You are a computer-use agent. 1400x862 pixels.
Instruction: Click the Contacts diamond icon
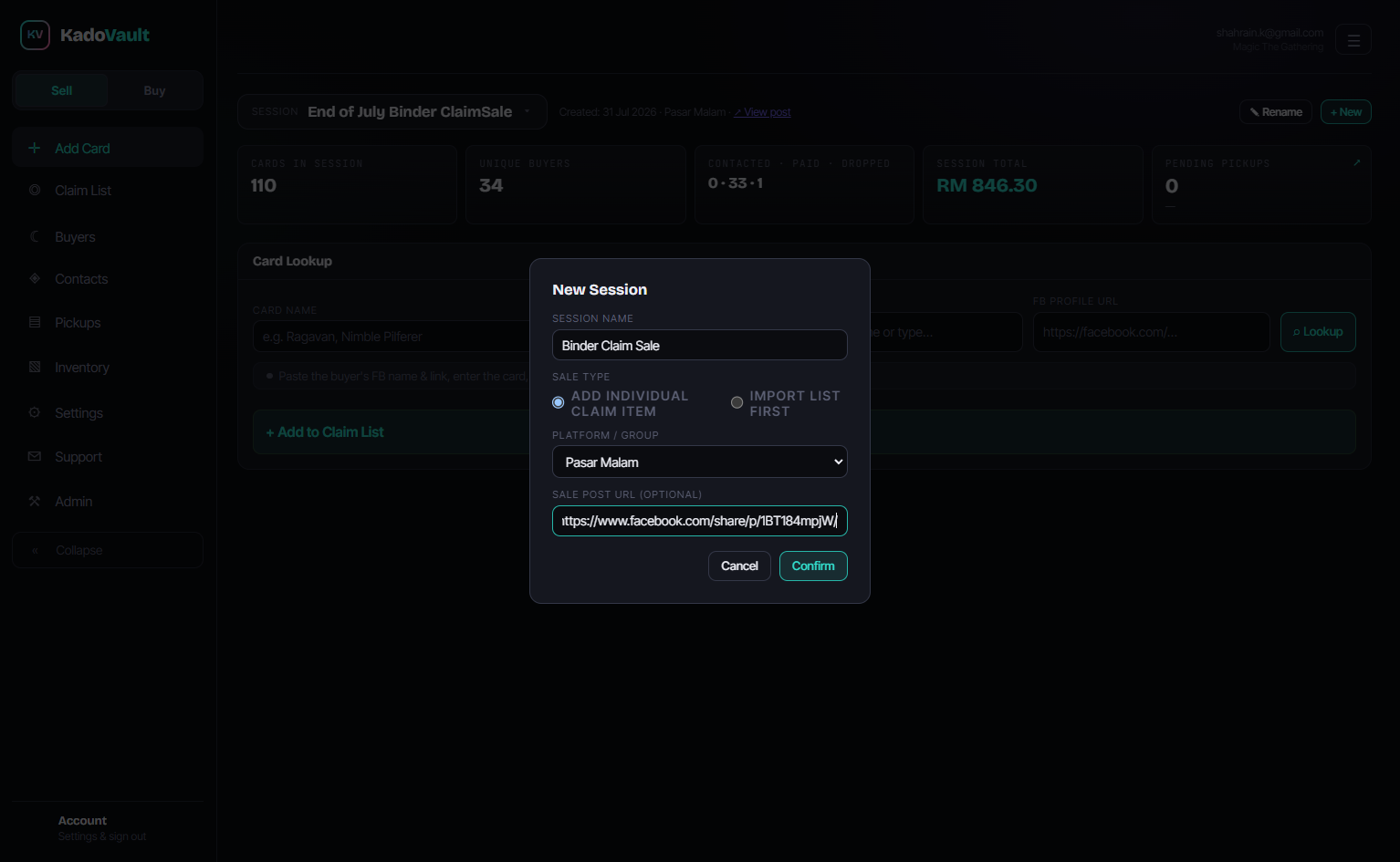[35, 278]
